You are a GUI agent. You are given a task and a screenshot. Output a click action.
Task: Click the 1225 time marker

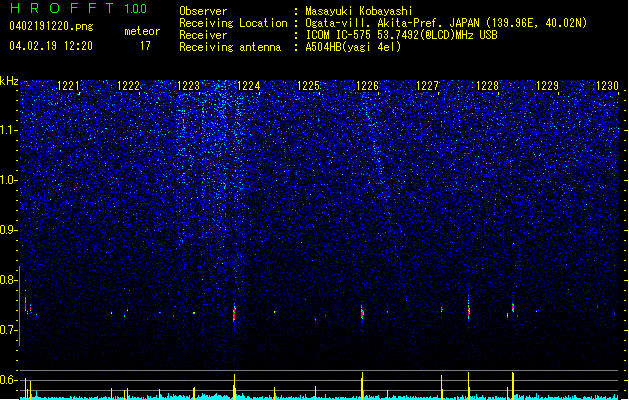coord(308,86)
